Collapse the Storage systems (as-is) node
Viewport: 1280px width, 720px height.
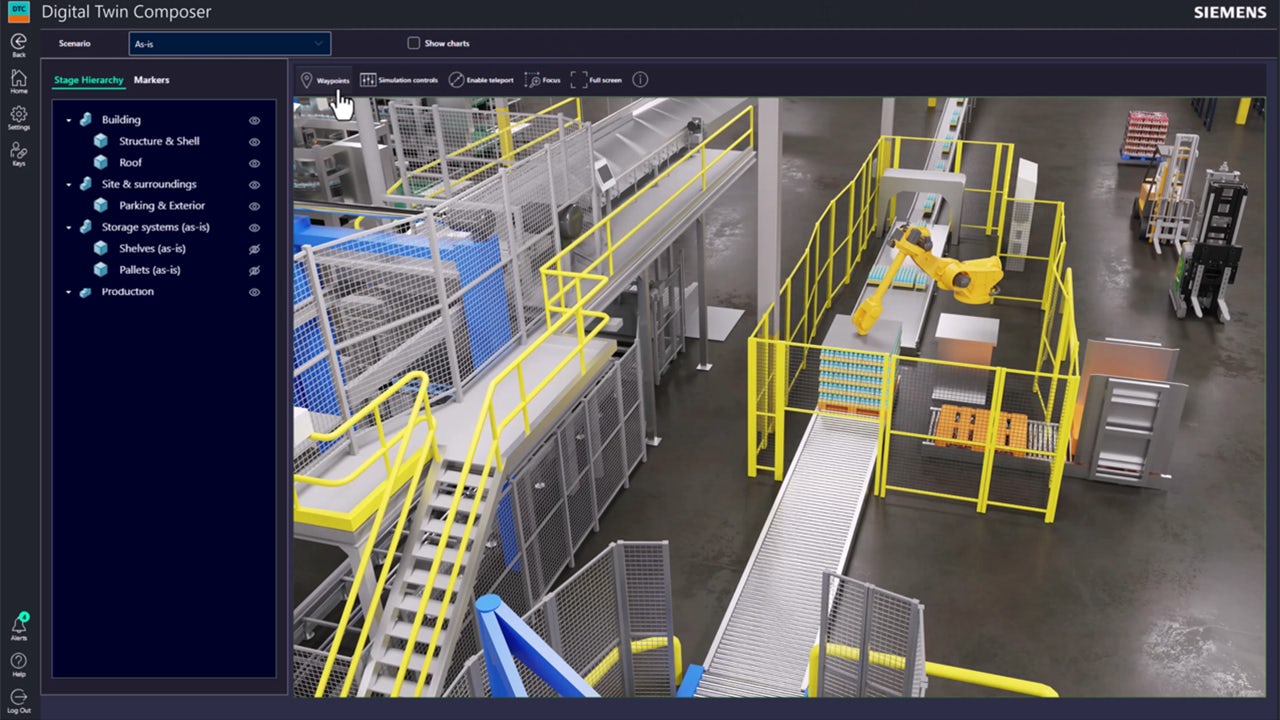coord(69,228)
